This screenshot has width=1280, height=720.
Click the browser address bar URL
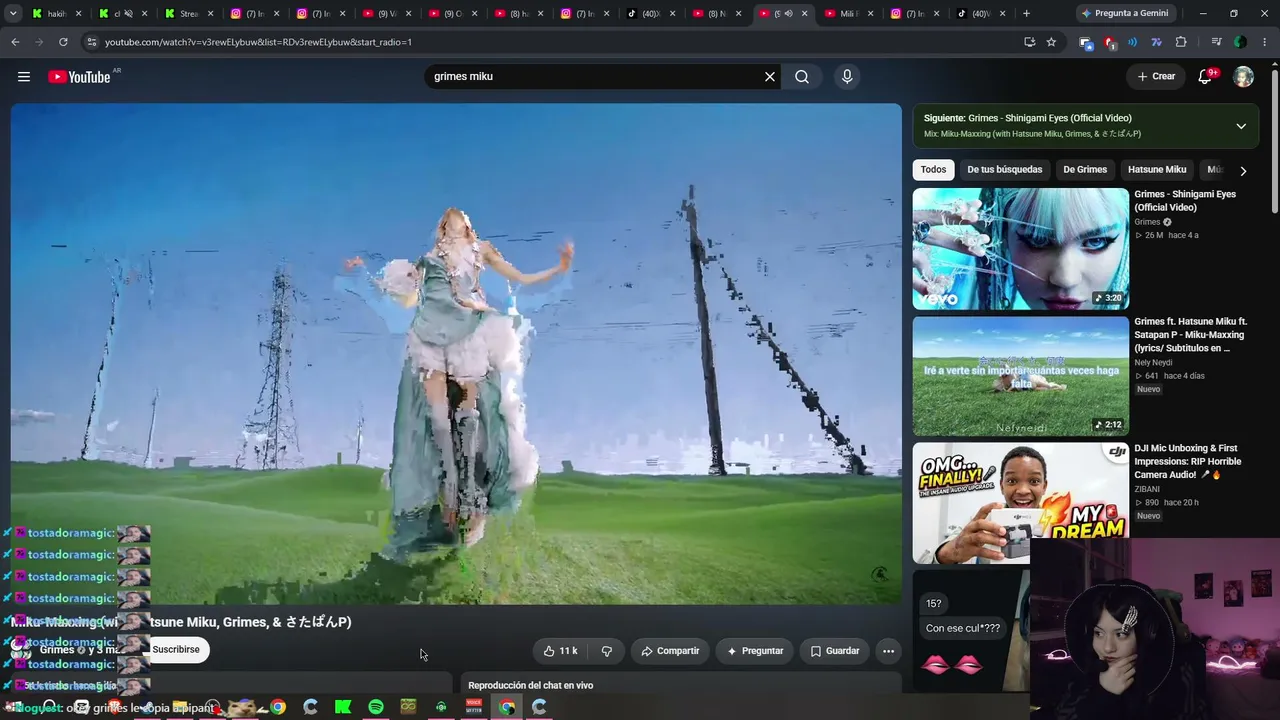(258, 42)
